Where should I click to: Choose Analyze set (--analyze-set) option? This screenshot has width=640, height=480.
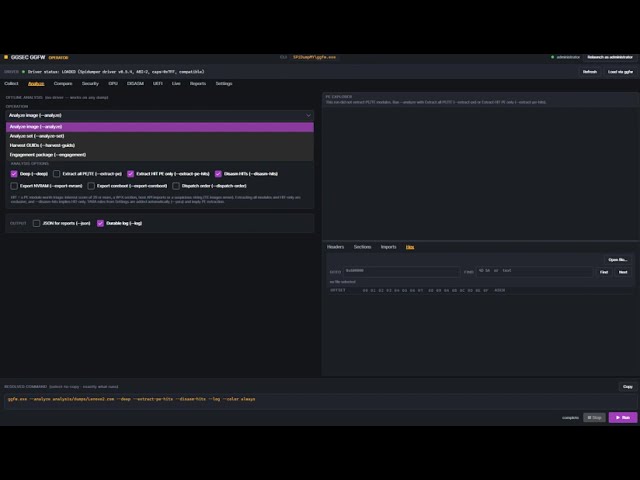(160, 136)
